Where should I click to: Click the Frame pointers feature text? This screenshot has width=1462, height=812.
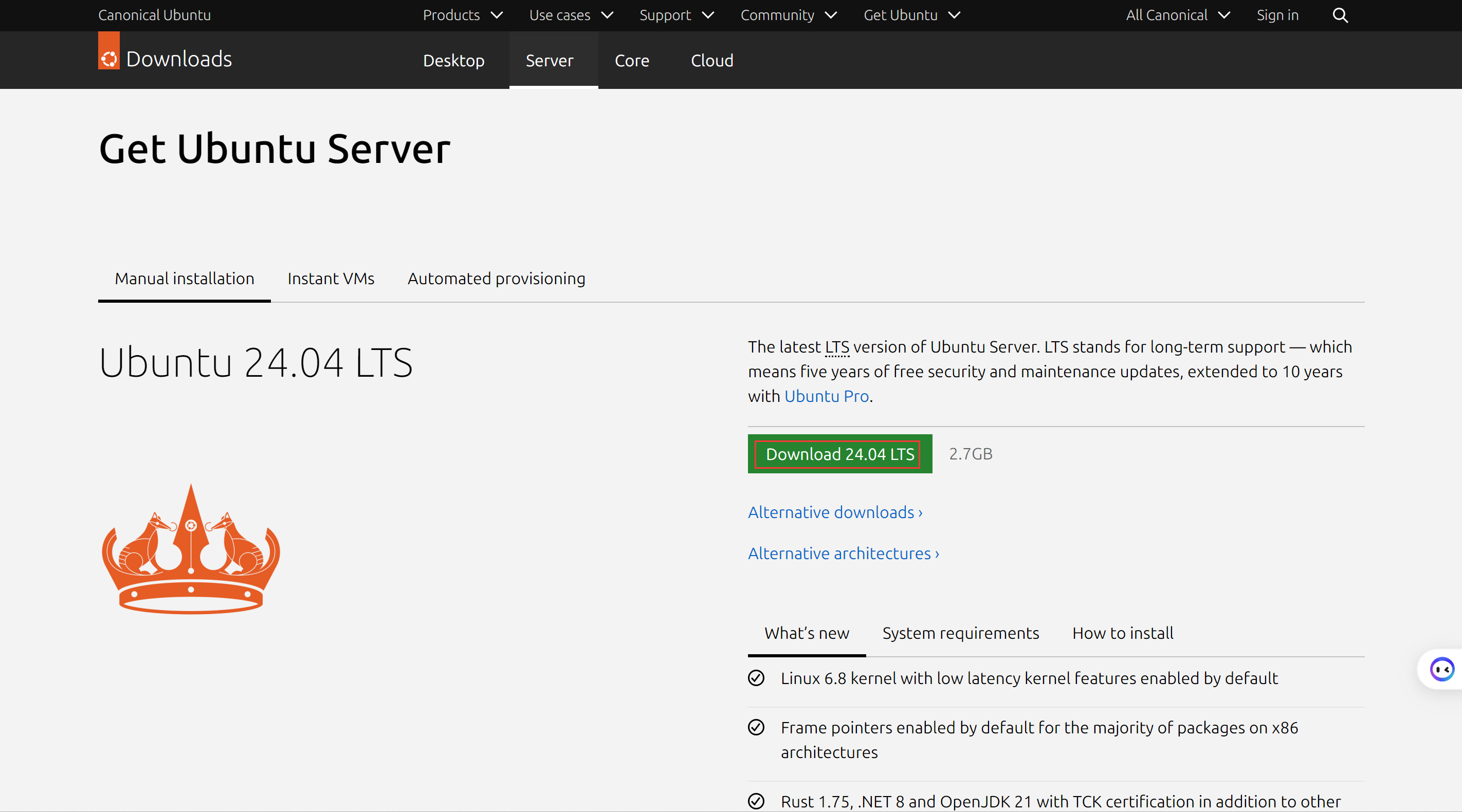[1039, 740]
